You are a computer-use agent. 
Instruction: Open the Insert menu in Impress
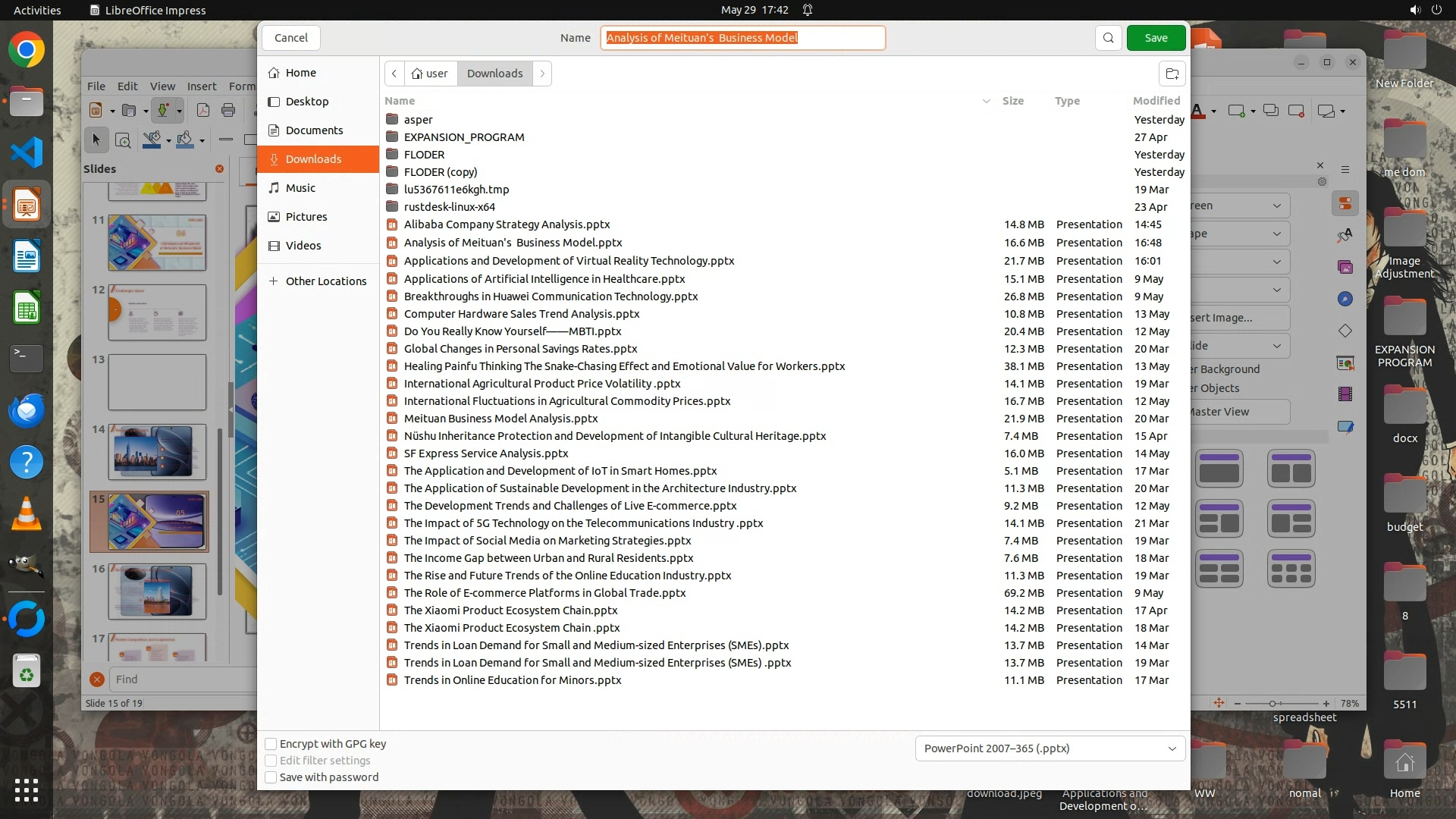point(202,86)
